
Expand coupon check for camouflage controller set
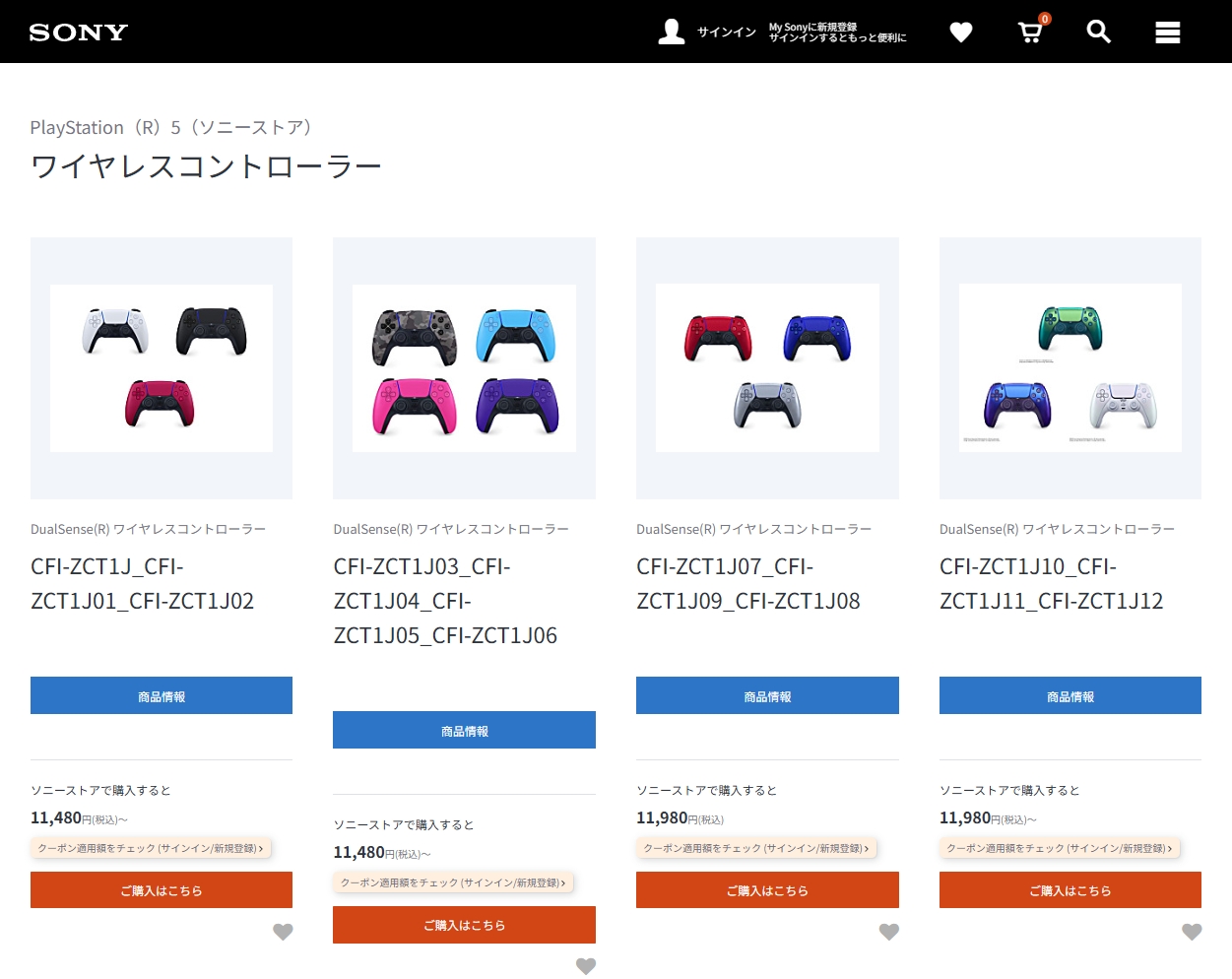click(453, 882)
